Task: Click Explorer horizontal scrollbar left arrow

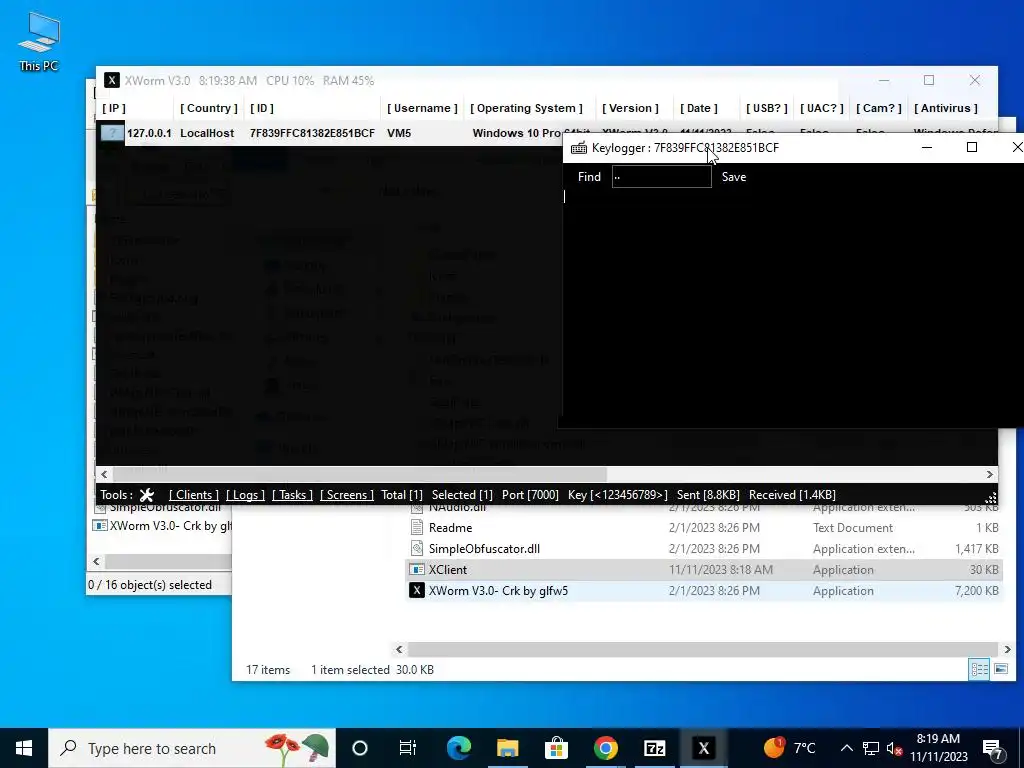Action: (399, 649)
